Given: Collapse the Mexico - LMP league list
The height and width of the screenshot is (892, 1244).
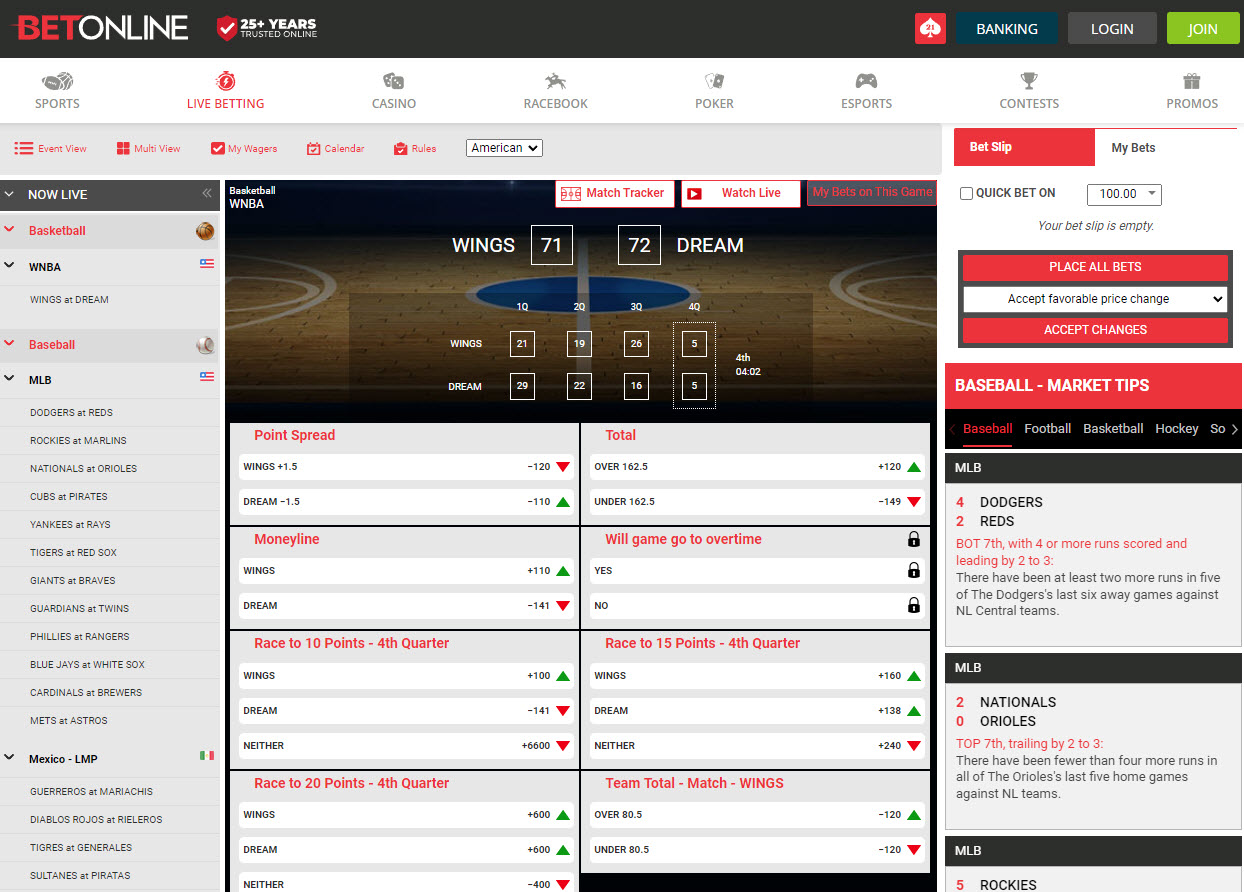Looking at the screenshot, I should 9,758.
